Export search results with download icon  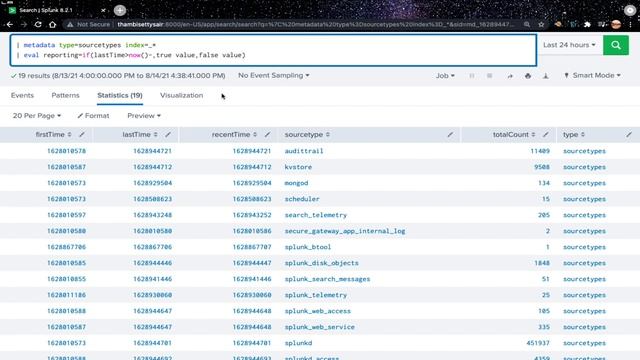tap(546, 76)
